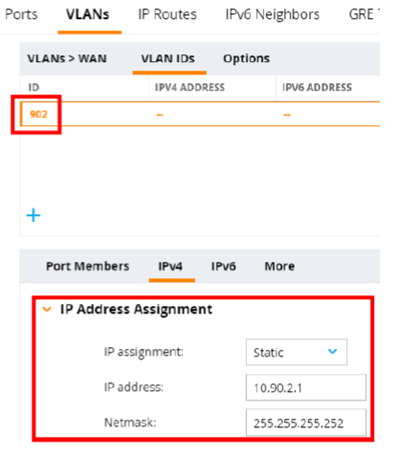Viewport: 400px width, 458px height.
Task: Switch to the IPv4 settings tab
Action: click(x=170, y=266)
